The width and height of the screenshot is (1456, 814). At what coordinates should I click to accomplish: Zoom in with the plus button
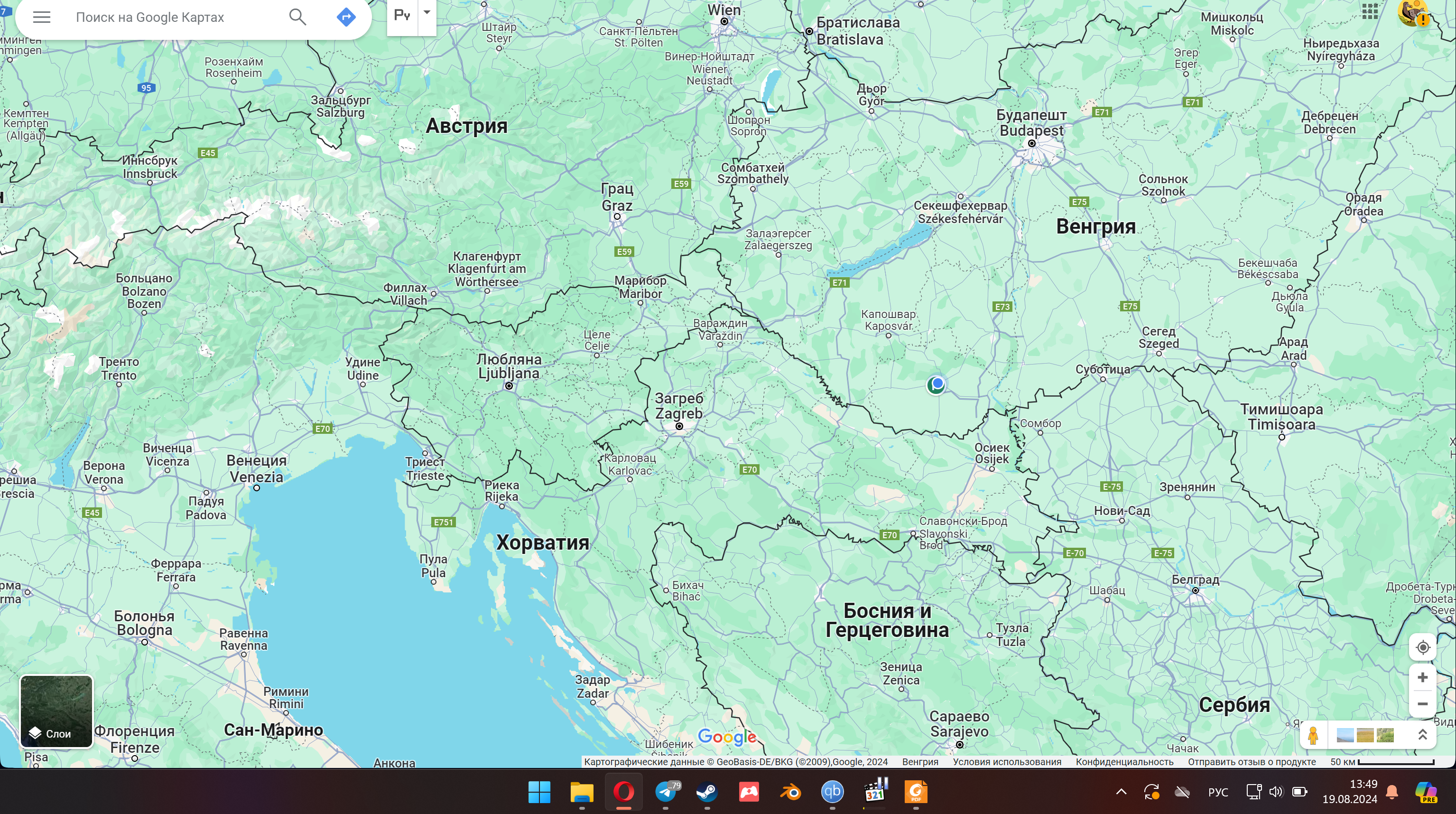tap(1422, 677)
